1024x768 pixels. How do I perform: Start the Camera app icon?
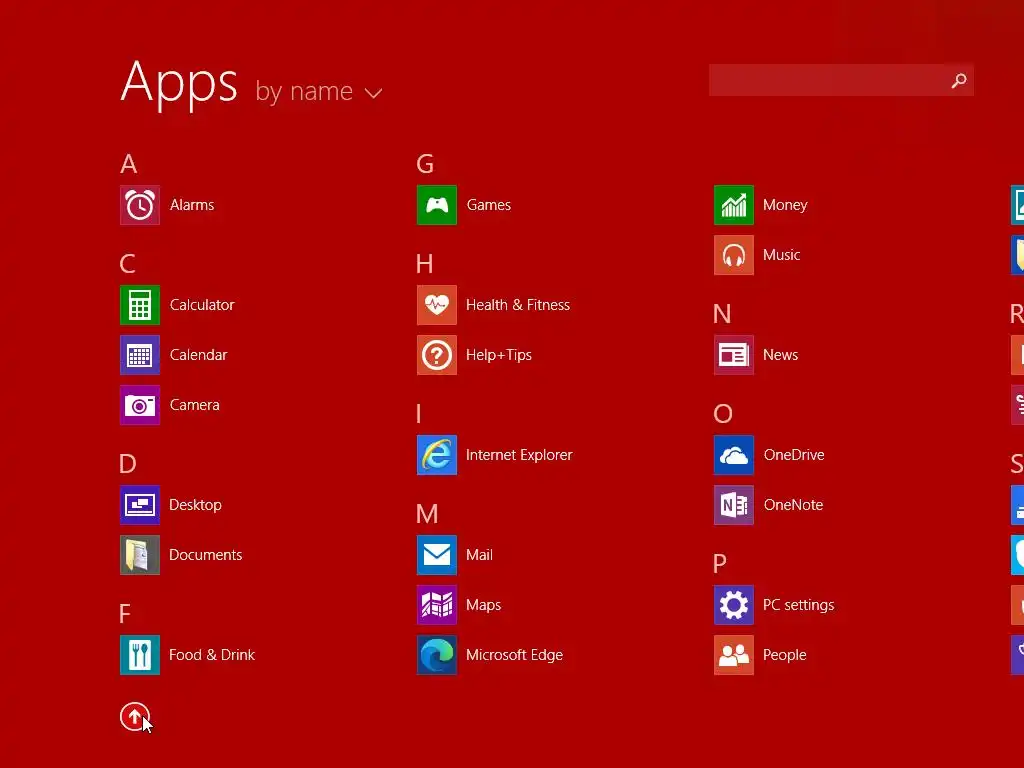pos(140,405)
